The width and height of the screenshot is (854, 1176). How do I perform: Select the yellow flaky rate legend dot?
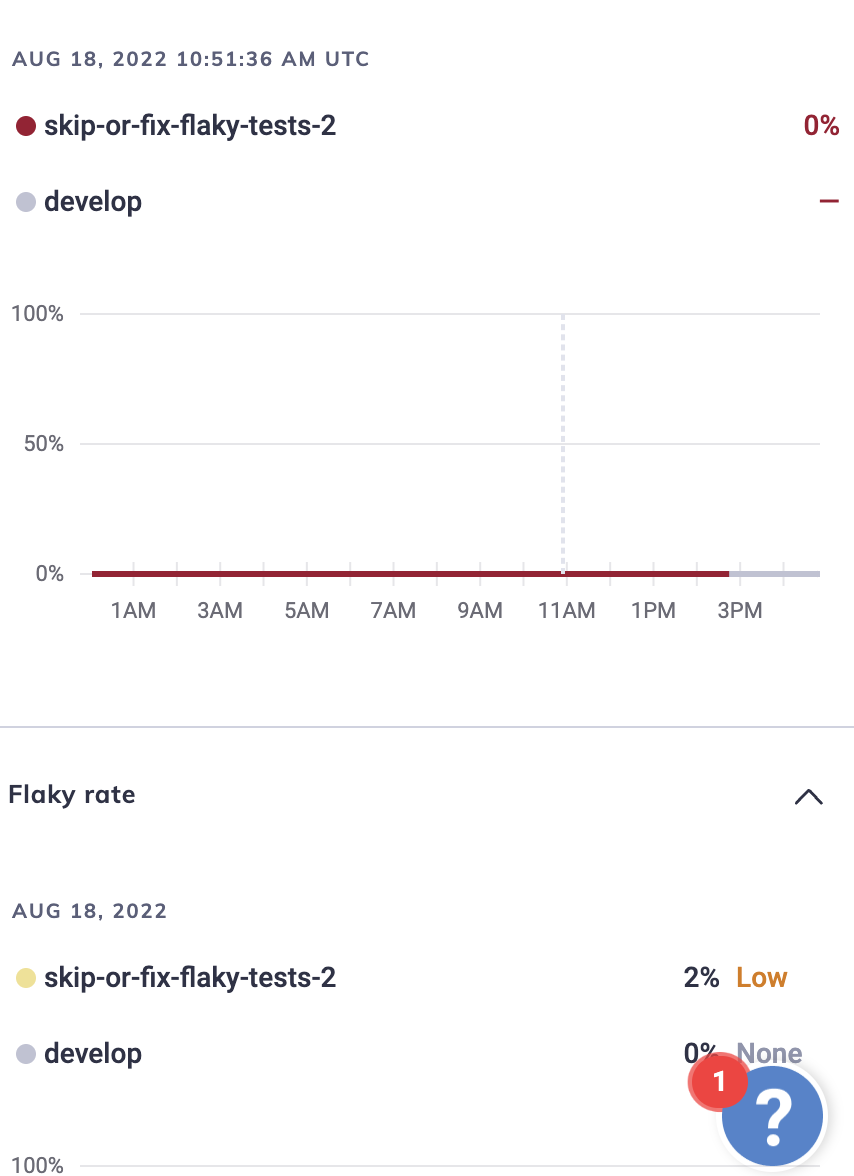26,977
